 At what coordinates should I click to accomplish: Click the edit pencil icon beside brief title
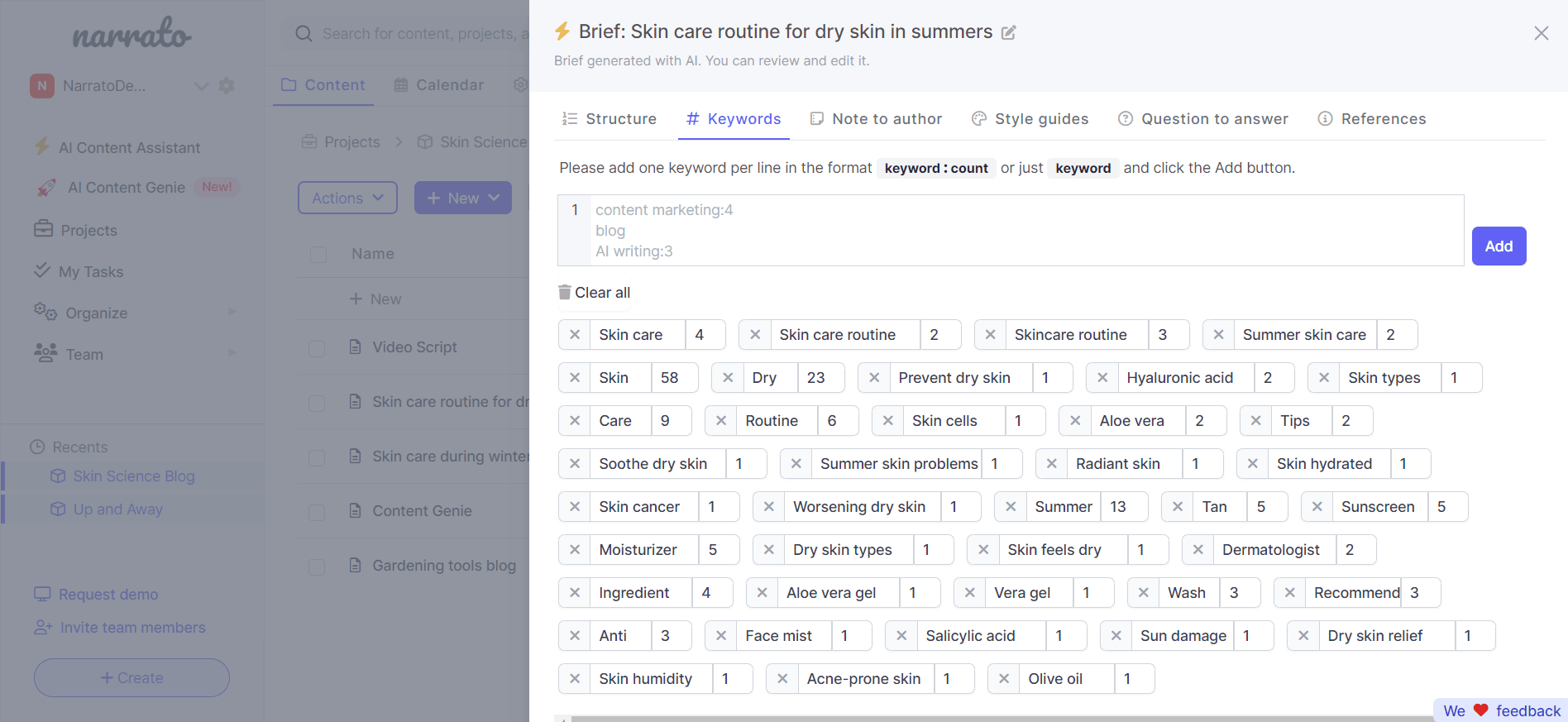1009,33
